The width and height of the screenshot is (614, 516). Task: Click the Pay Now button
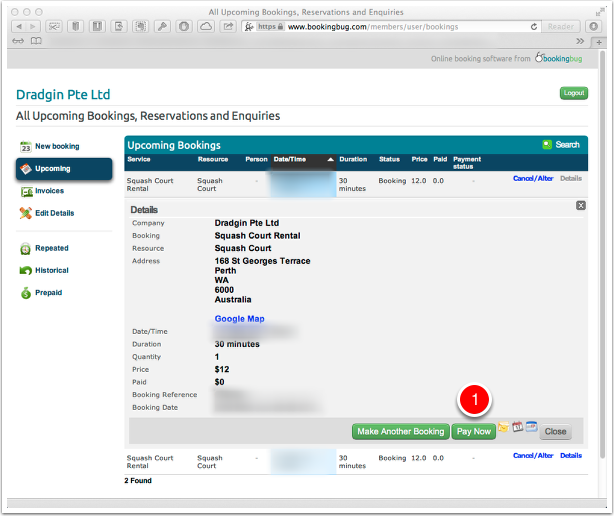(473, 431)
